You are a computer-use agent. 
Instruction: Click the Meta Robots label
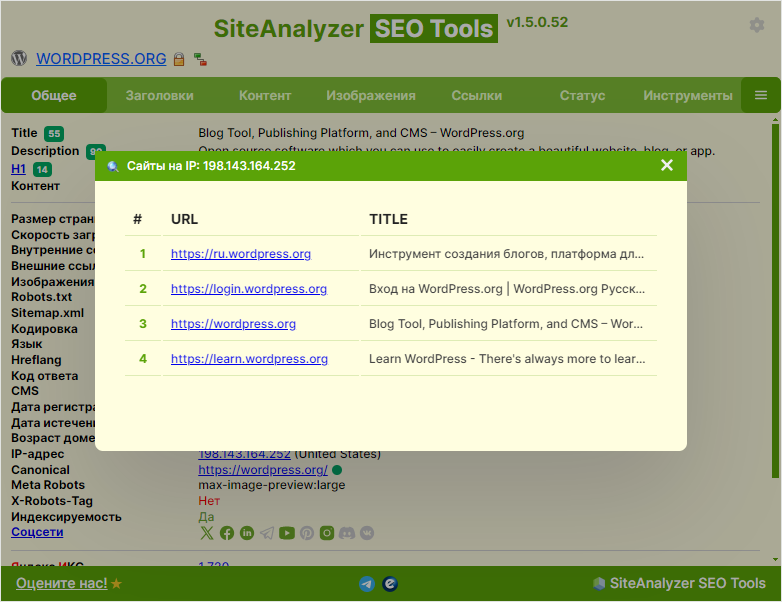(x=48, y=485)
